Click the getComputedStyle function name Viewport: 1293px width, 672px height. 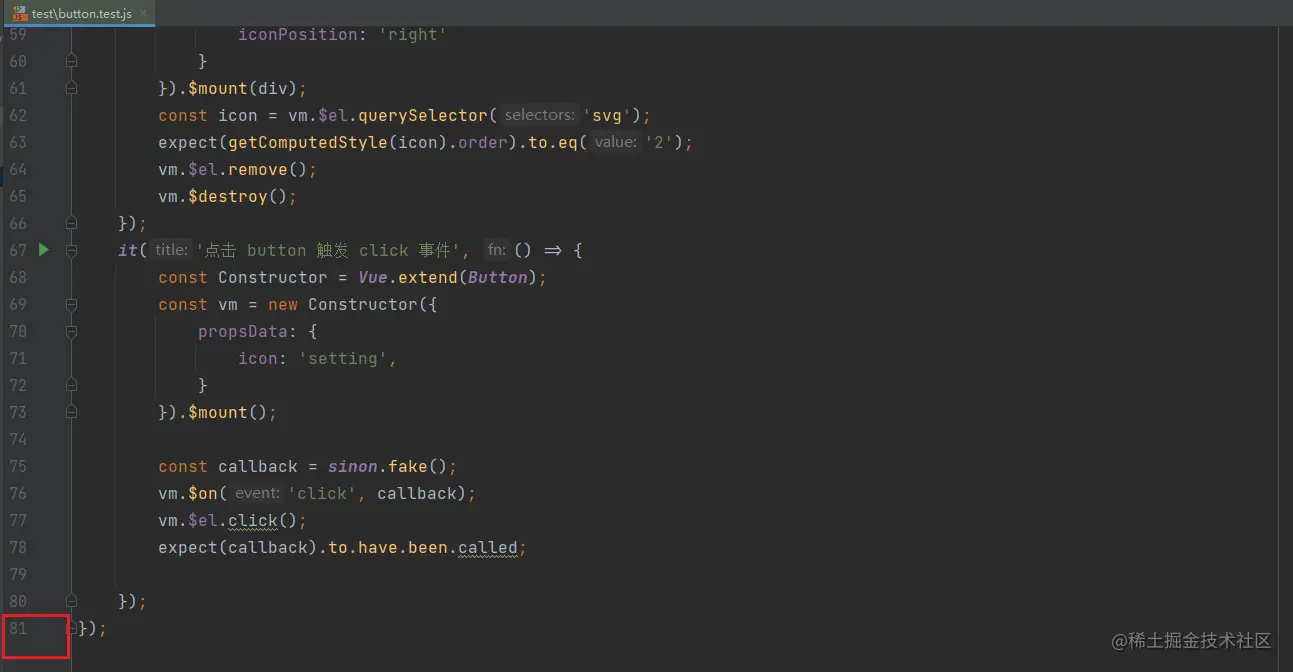click(308, 142)
